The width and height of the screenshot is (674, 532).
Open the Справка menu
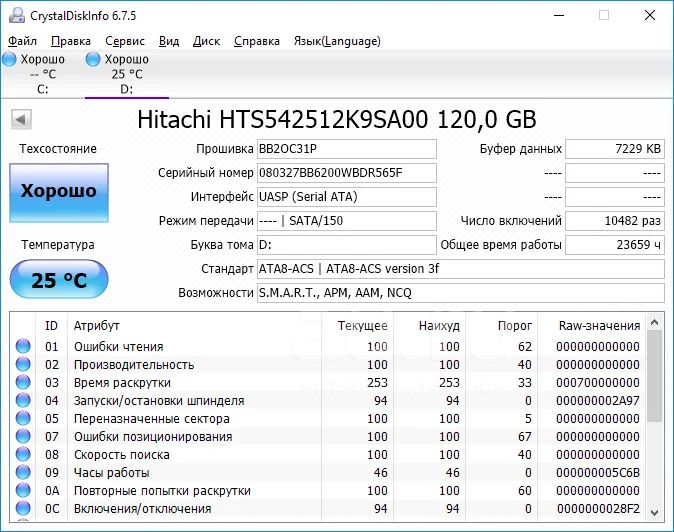257,41
